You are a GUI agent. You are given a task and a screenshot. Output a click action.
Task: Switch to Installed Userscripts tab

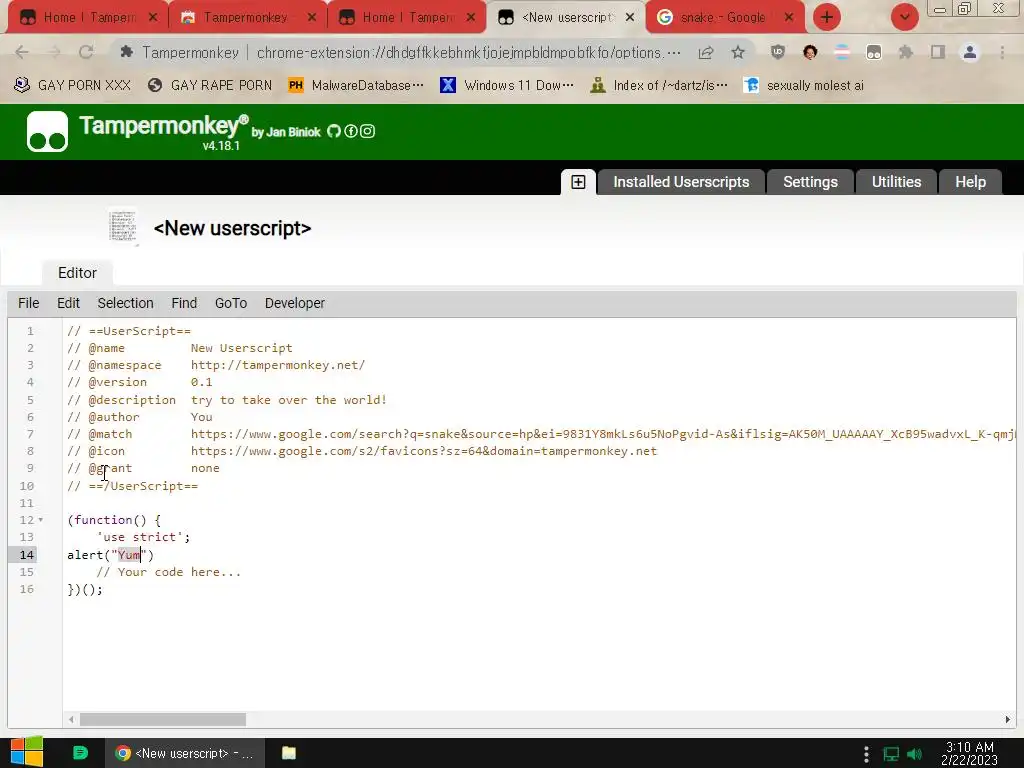(x=681, y=182)
